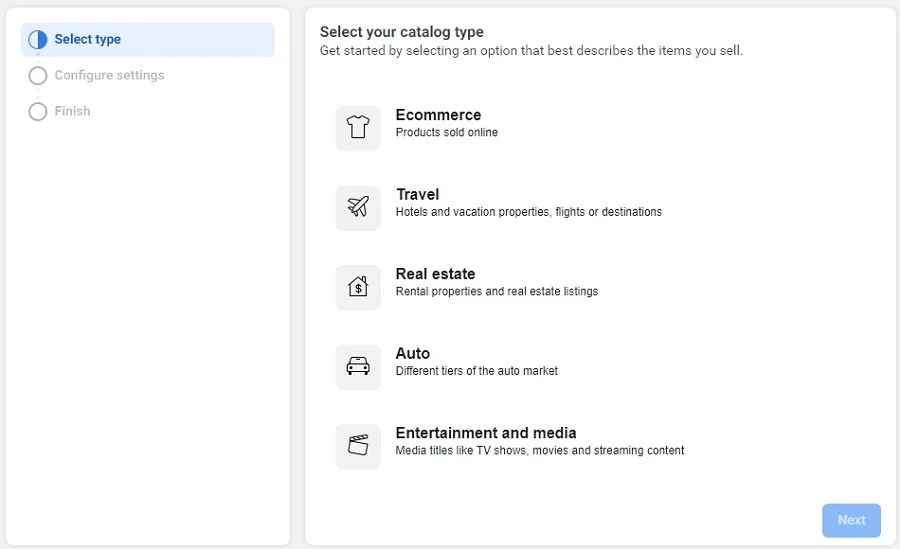
Task: Click the Entertainment clapperboard icon
Action: [x=358, y=446]
